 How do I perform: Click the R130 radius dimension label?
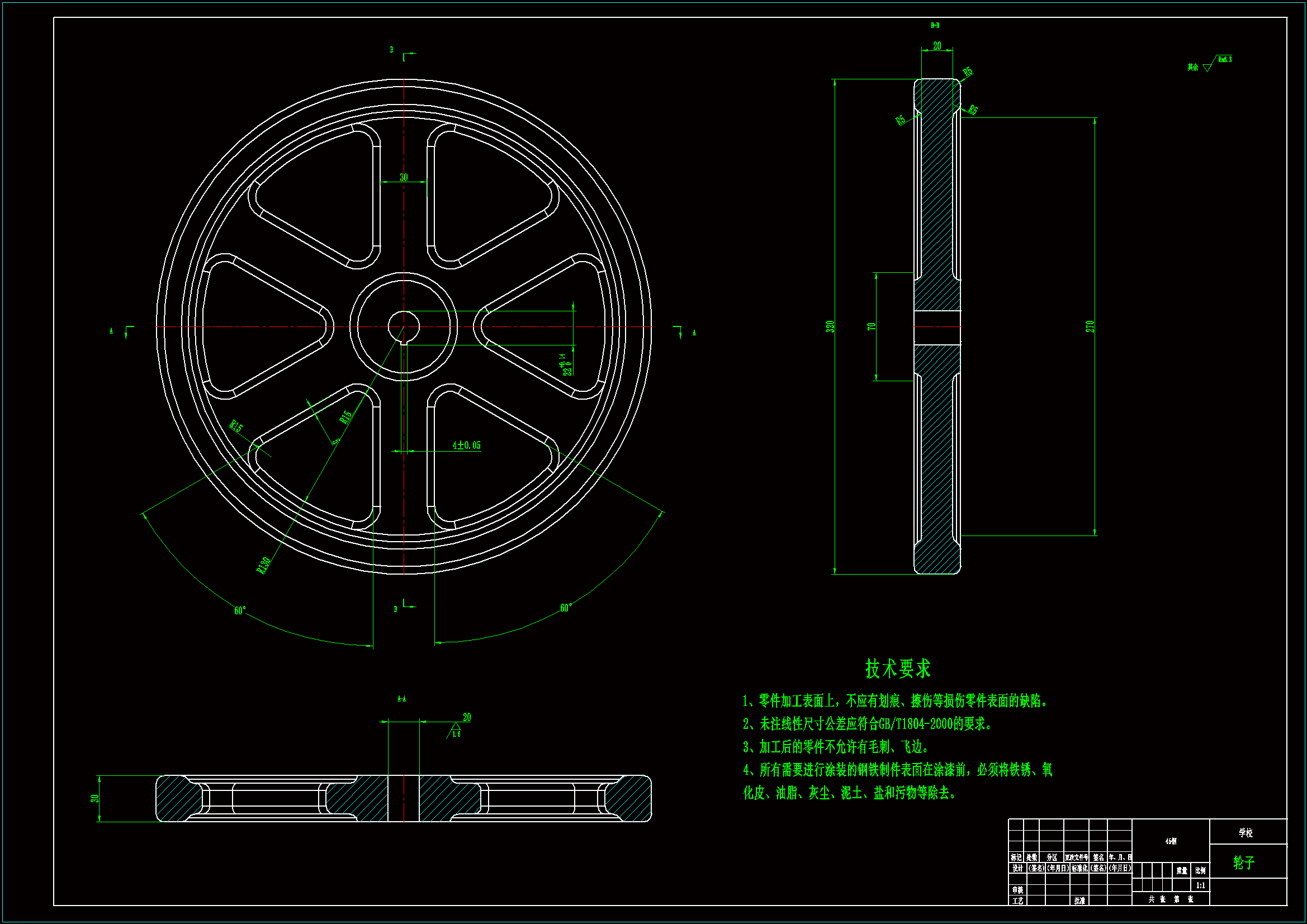point(263,565)
